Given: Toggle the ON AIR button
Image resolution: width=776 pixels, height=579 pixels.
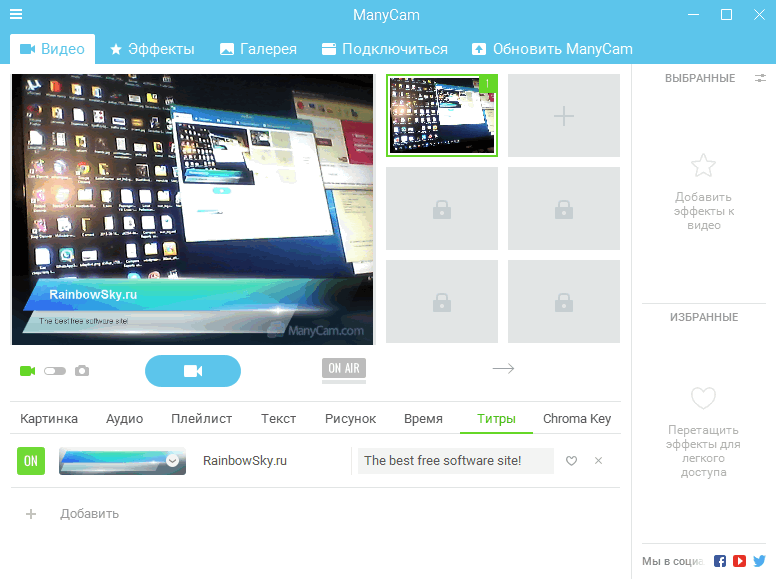Looking at the screenshot, I should [x=344, y=368].
